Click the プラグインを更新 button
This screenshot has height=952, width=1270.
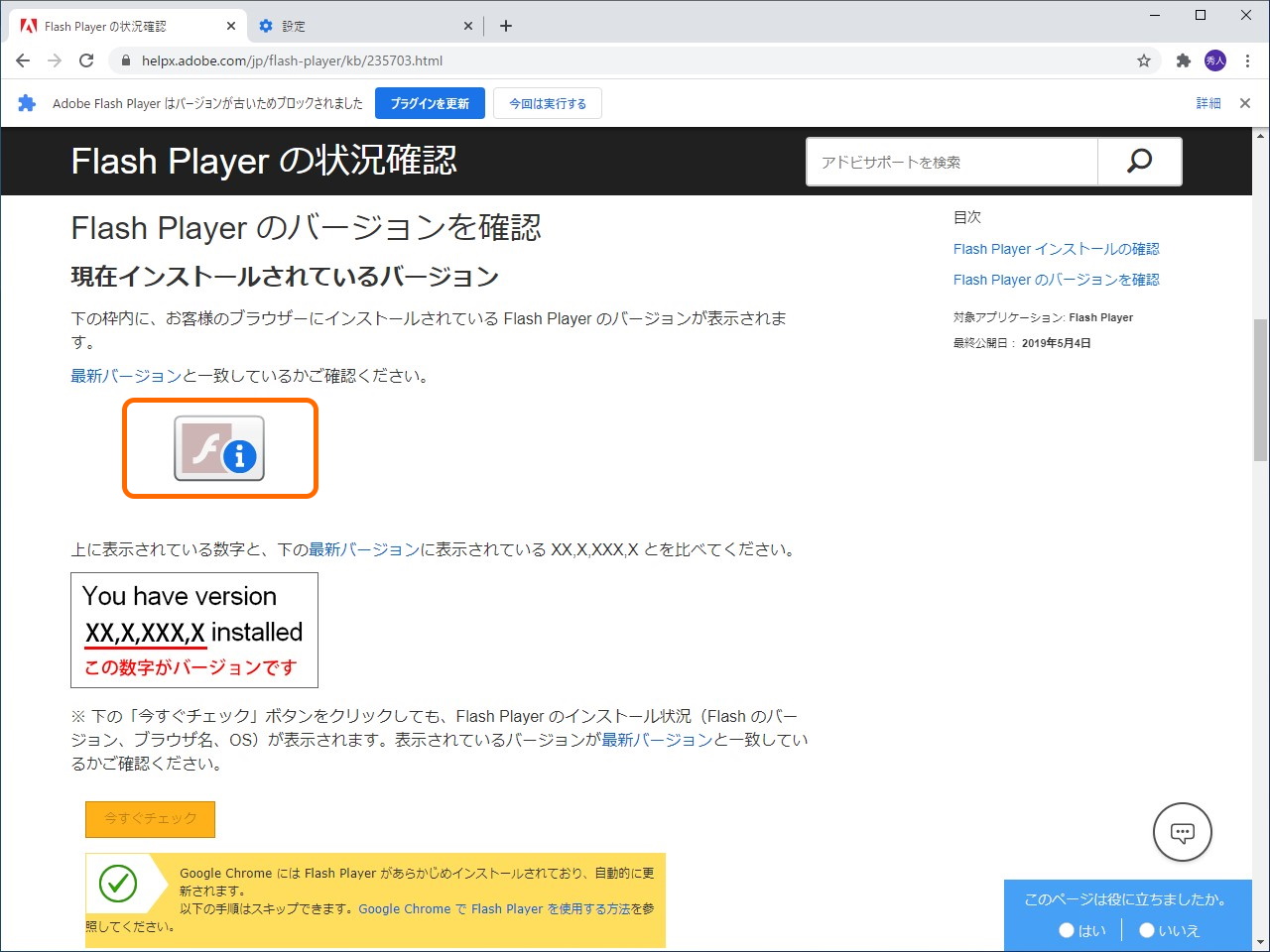click(x=430, y=102)
